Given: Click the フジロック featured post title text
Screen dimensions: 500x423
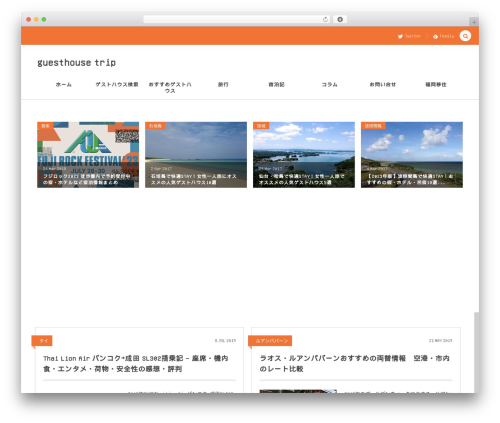Looking at the screenshot, I should point(88,179).
